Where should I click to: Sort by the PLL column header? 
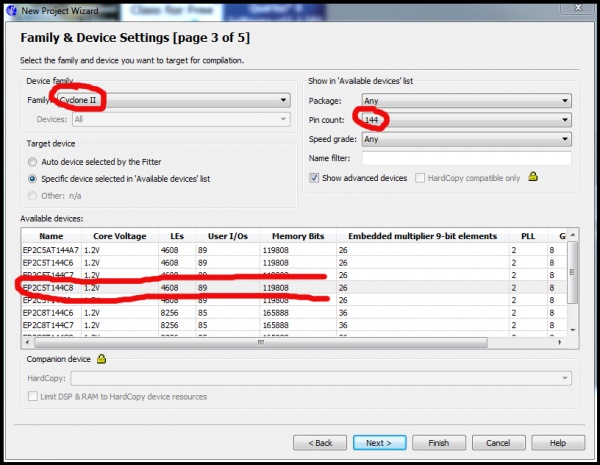tap(528, 236)
